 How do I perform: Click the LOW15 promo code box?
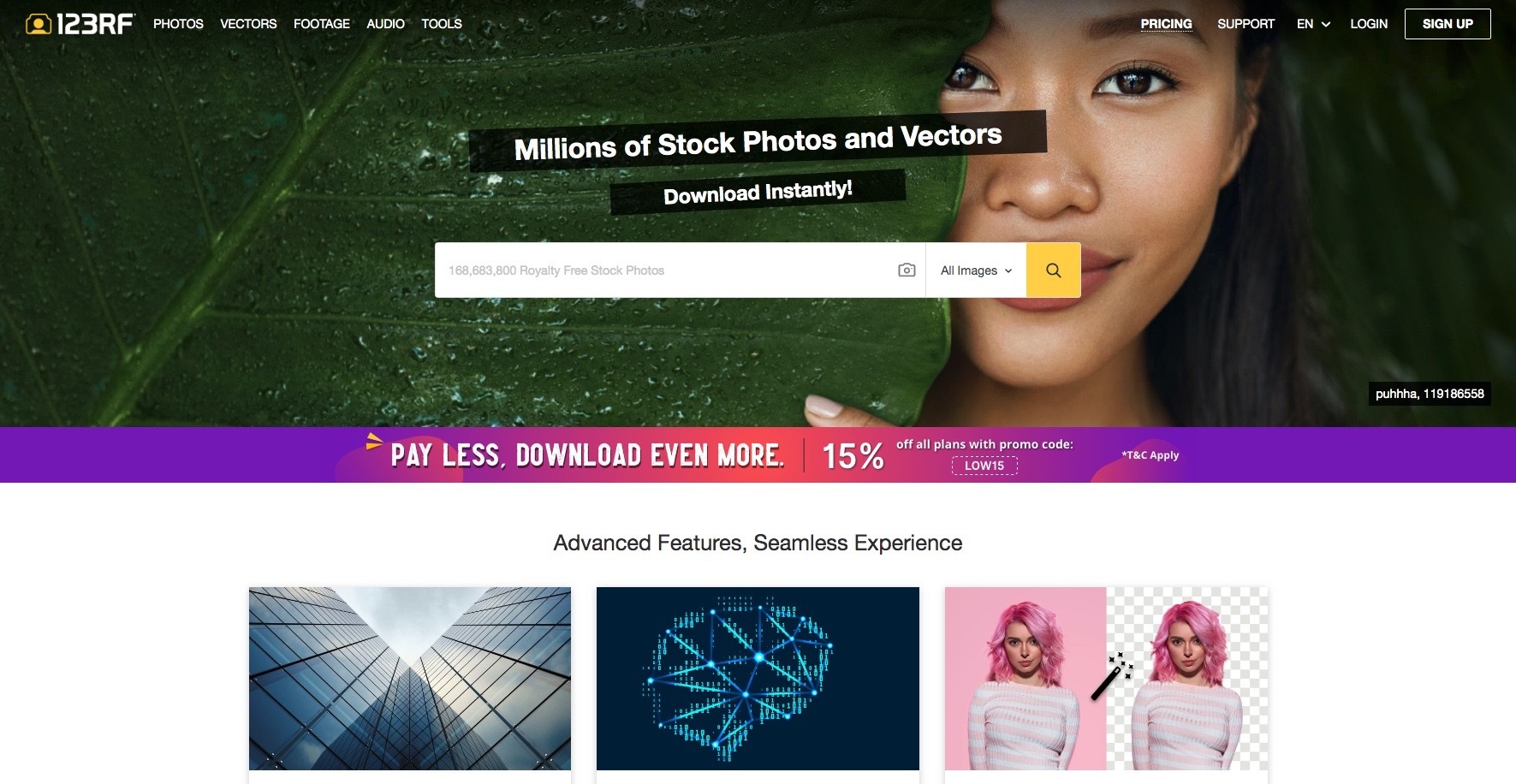[x=984, y=466]
